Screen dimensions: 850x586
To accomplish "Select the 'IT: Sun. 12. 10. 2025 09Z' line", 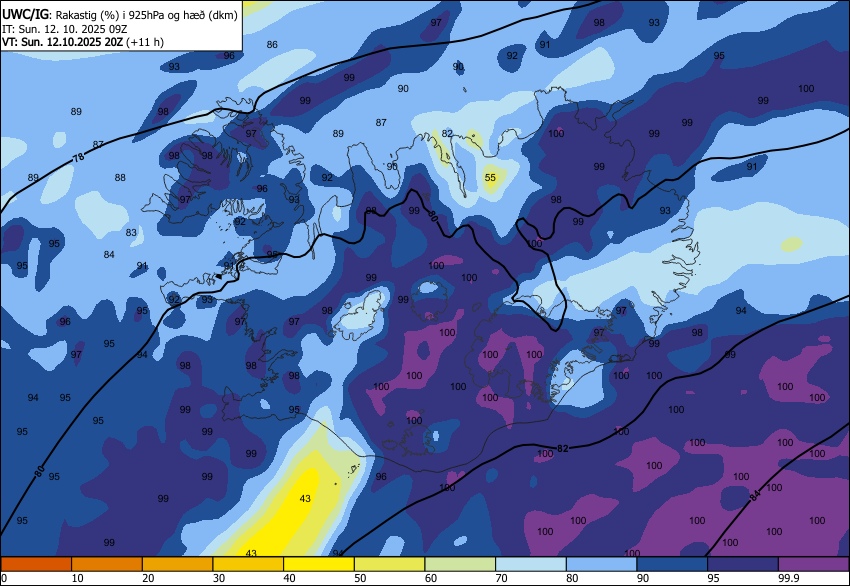I will pyautogui.click(x=64, y=29).
